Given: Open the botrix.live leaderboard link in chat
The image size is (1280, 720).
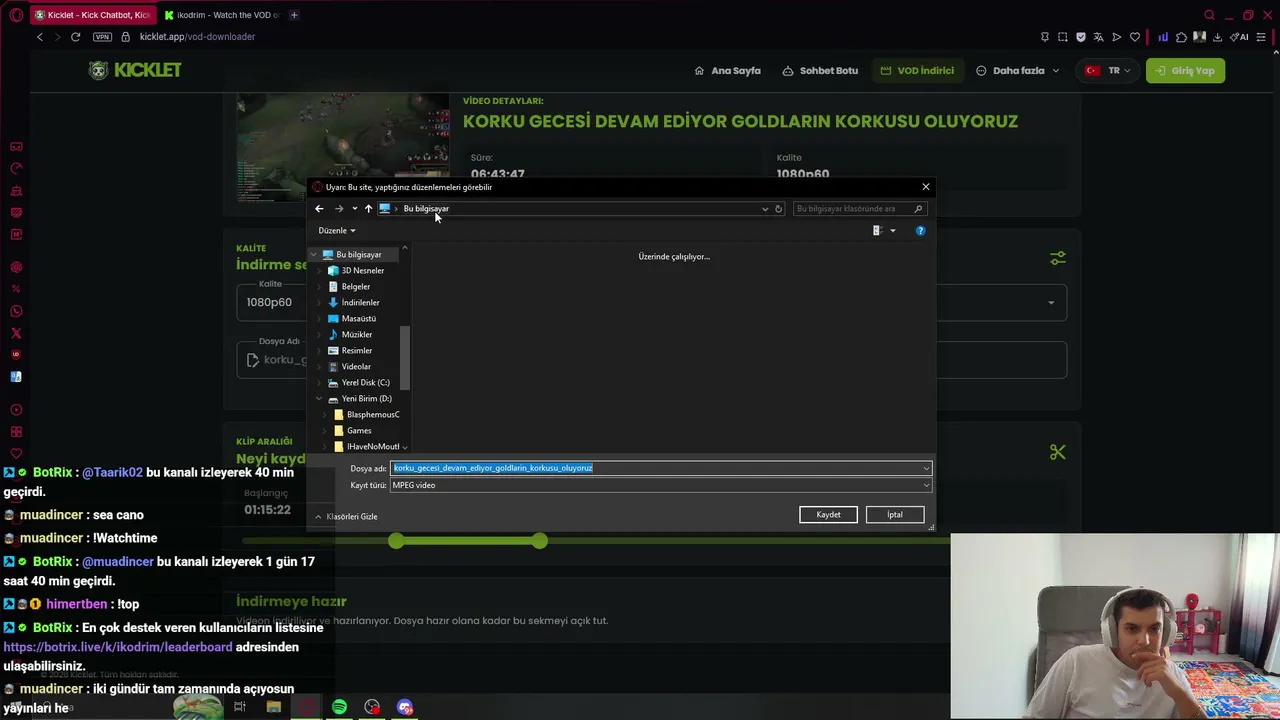Looking at the screenshot, I should coord(118,647).
